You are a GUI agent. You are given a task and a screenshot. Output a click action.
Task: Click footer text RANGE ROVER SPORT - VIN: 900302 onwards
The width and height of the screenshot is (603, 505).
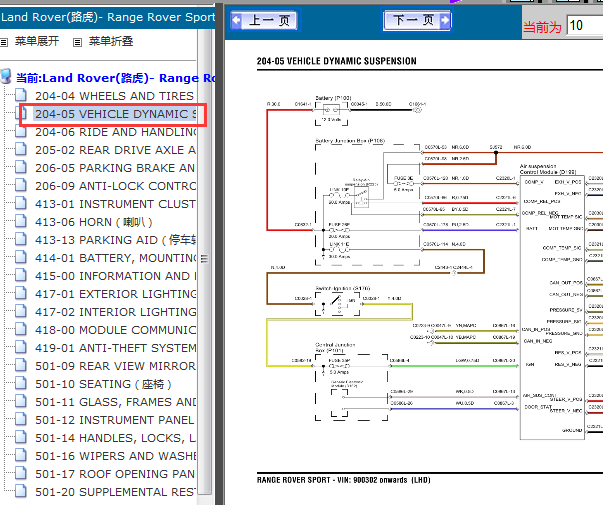click(x=343, y=480)
